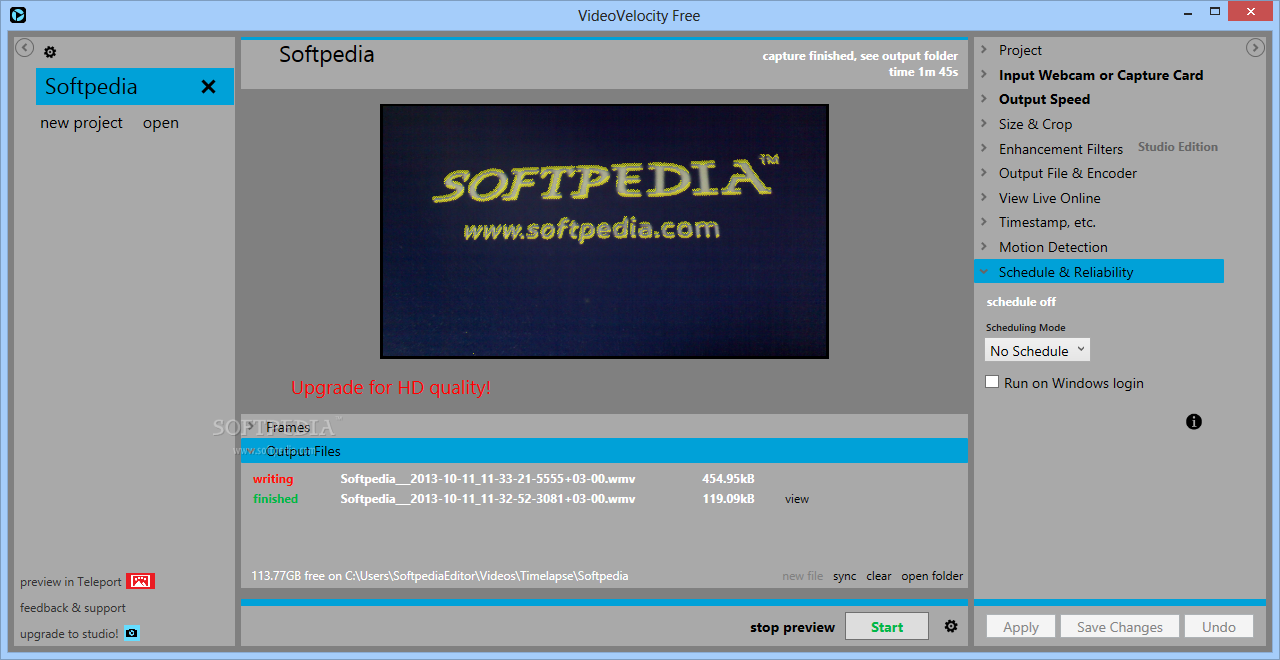Click open project link
Viewport: 1280px width, 660px height.
pos(160,123)
